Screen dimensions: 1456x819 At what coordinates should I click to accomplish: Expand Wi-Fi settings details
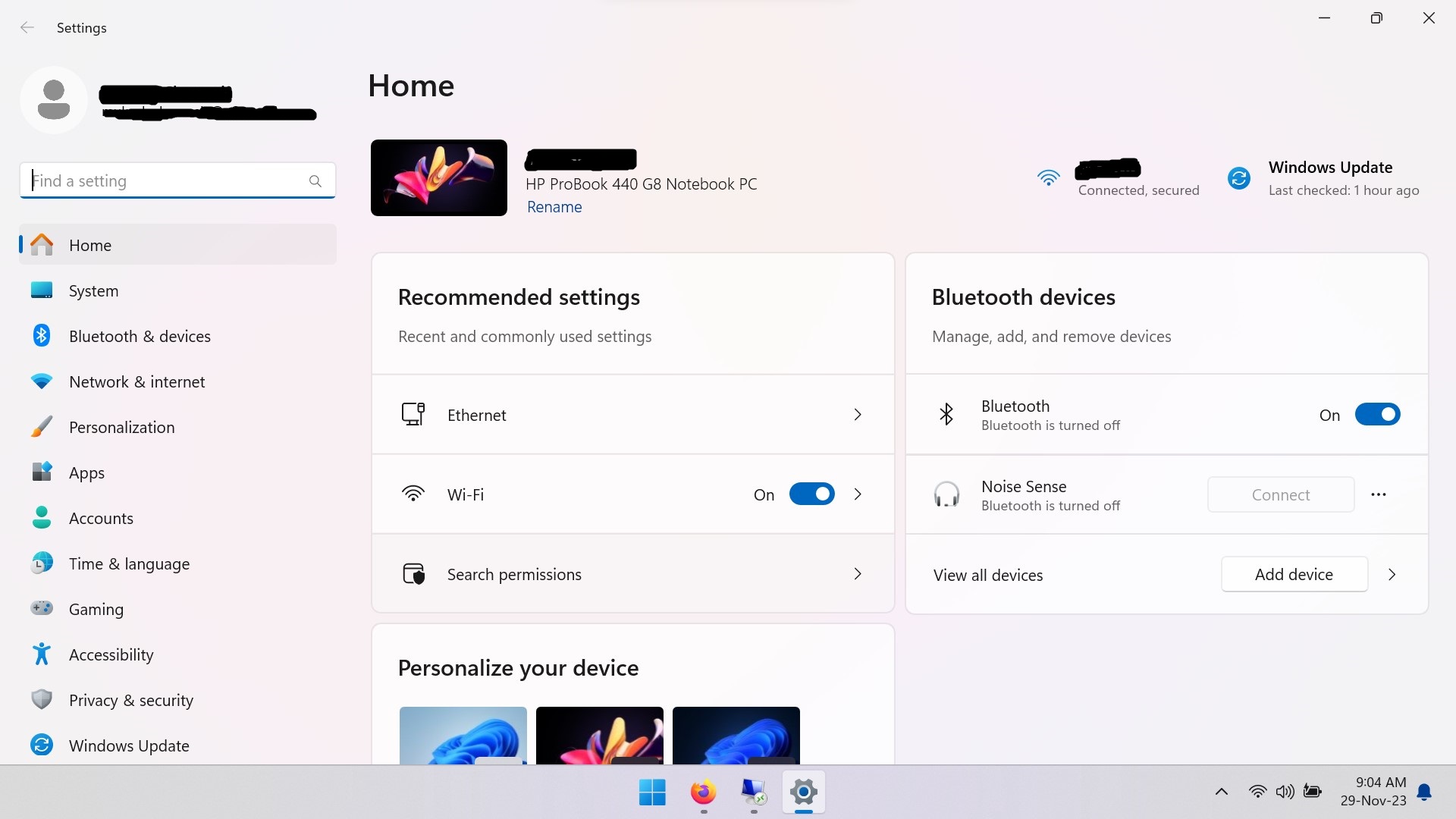(x=857, y=493)
